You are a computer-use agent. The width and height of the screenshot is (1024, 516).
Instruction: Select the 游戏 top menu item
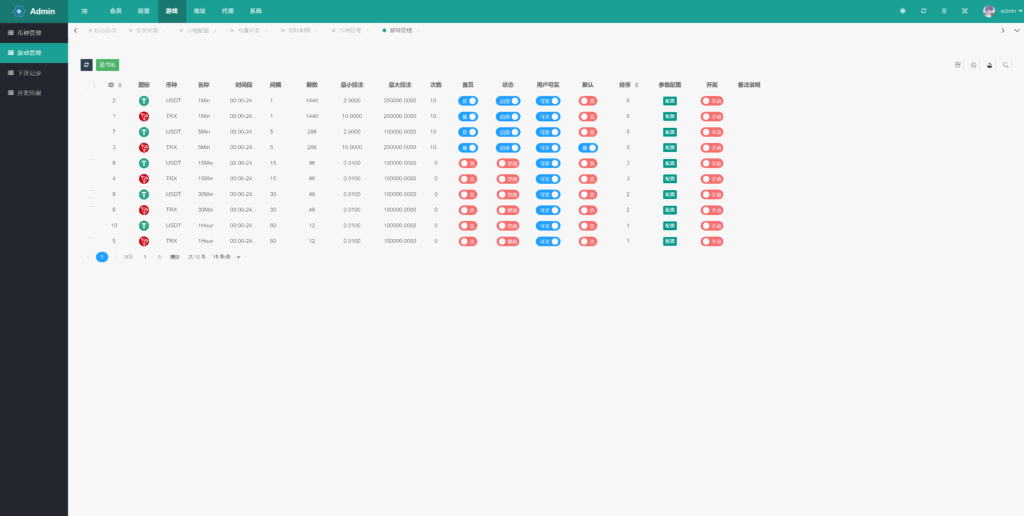[x=172, y=10]
